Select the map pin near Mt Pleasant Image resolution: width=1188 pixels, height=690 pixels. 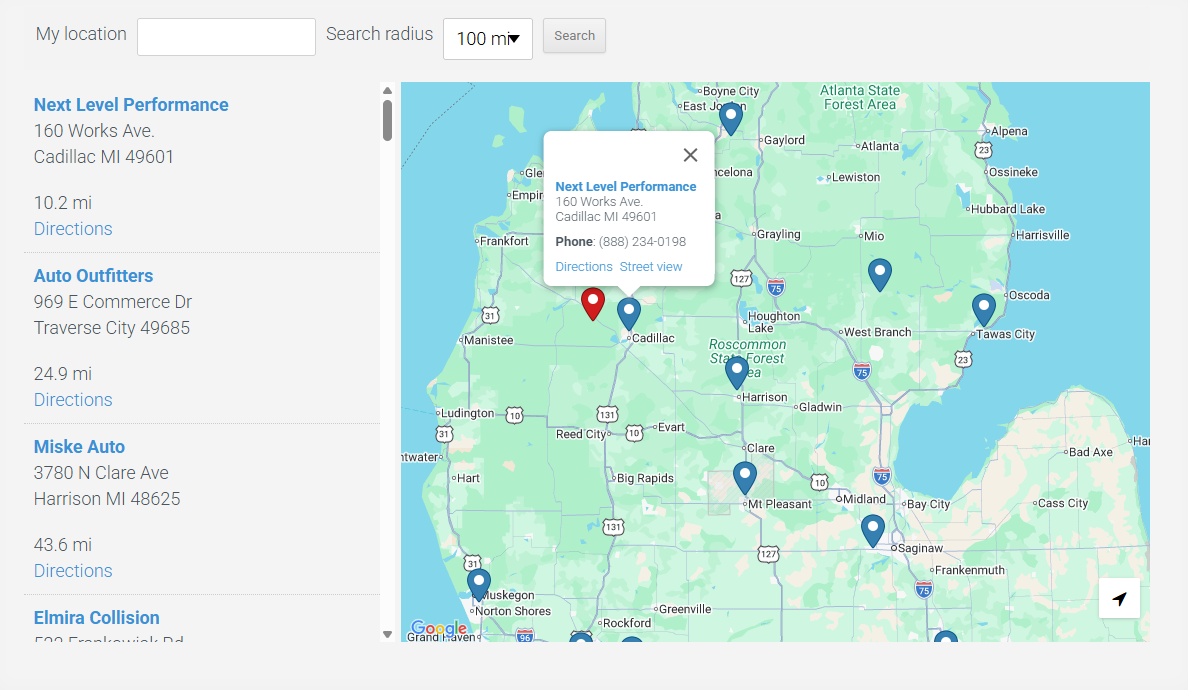745,477
